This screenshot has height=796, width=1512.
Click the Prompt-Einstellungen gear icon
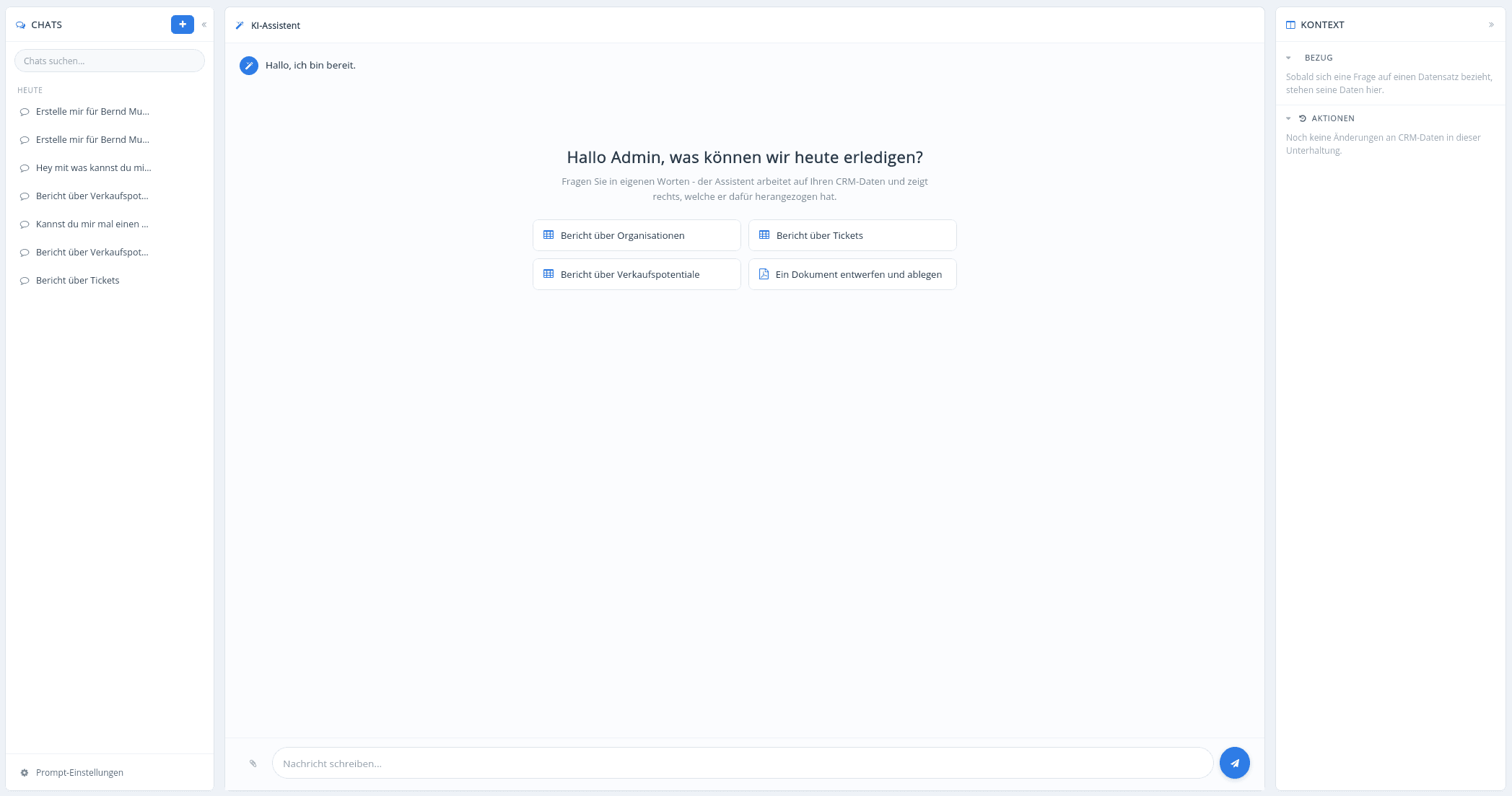tap(25, 772)
